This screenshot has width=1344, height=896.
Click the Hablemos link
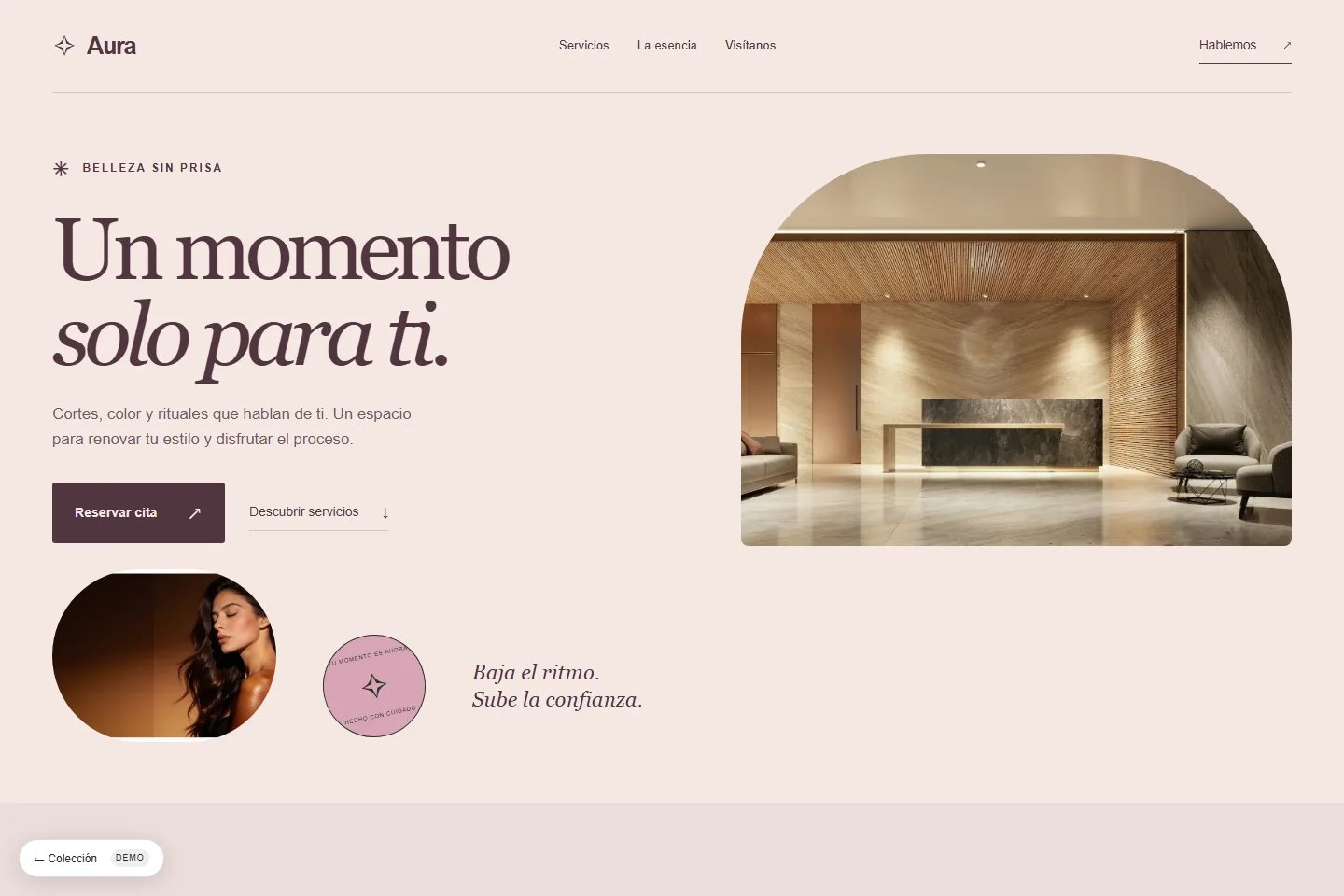1245,45
